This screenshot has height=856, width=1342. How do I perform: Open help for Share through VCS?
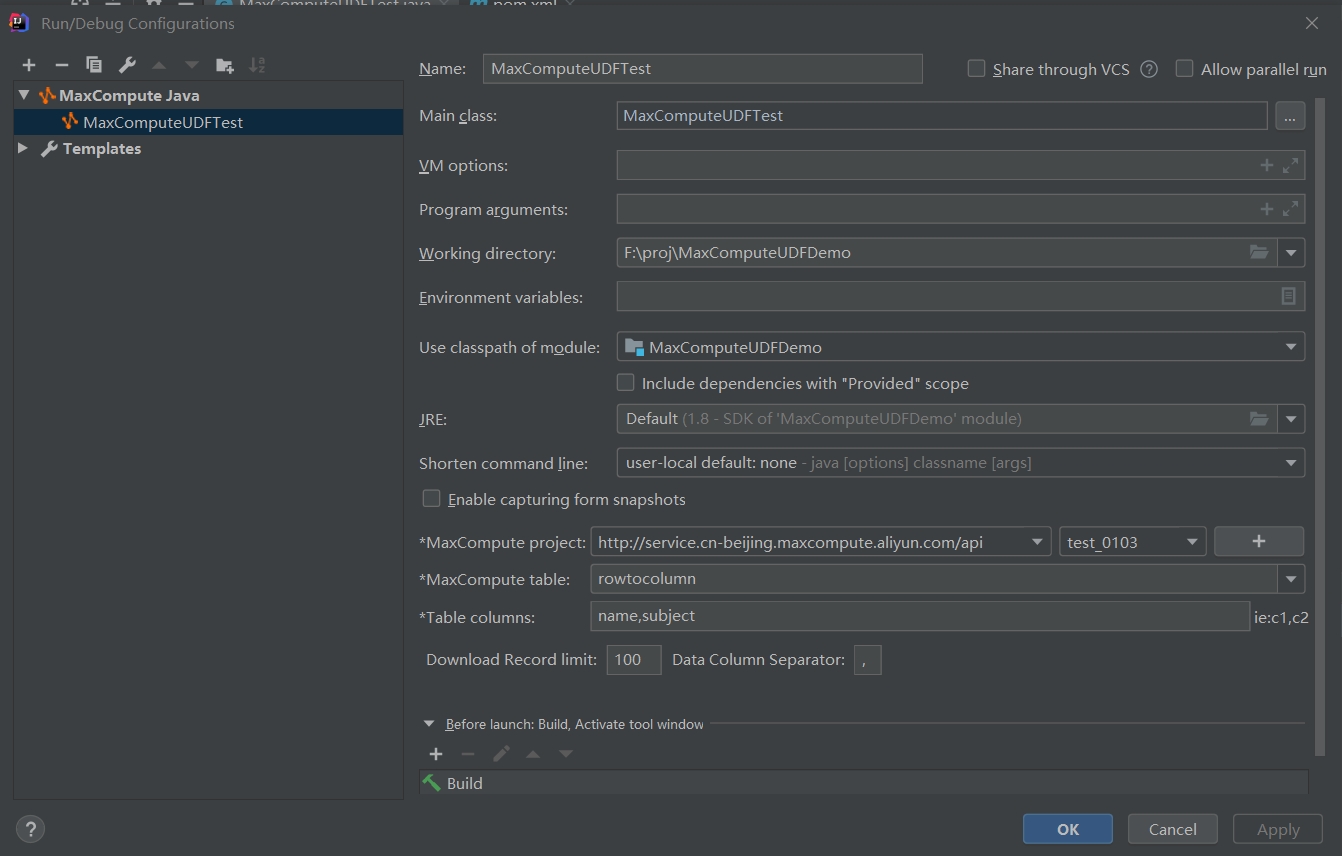point(1149,69)
